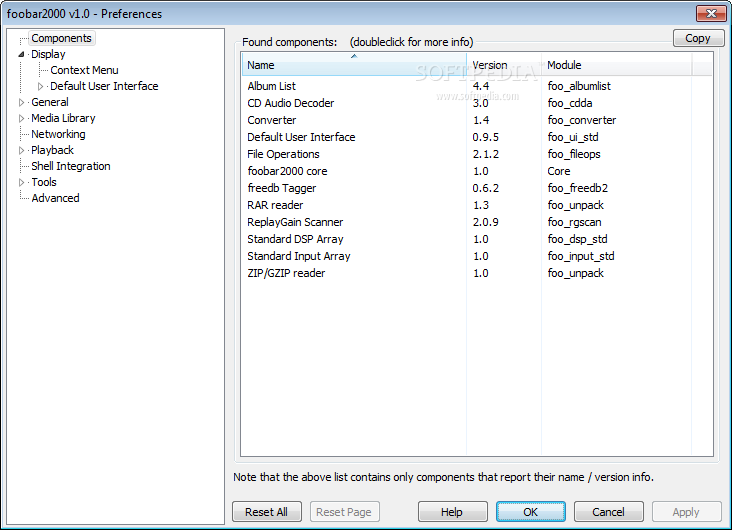732x530 pixels.
Task: Click the foo_freedb2 module cell
Action: pyautogui.click(x=577, y=188)
